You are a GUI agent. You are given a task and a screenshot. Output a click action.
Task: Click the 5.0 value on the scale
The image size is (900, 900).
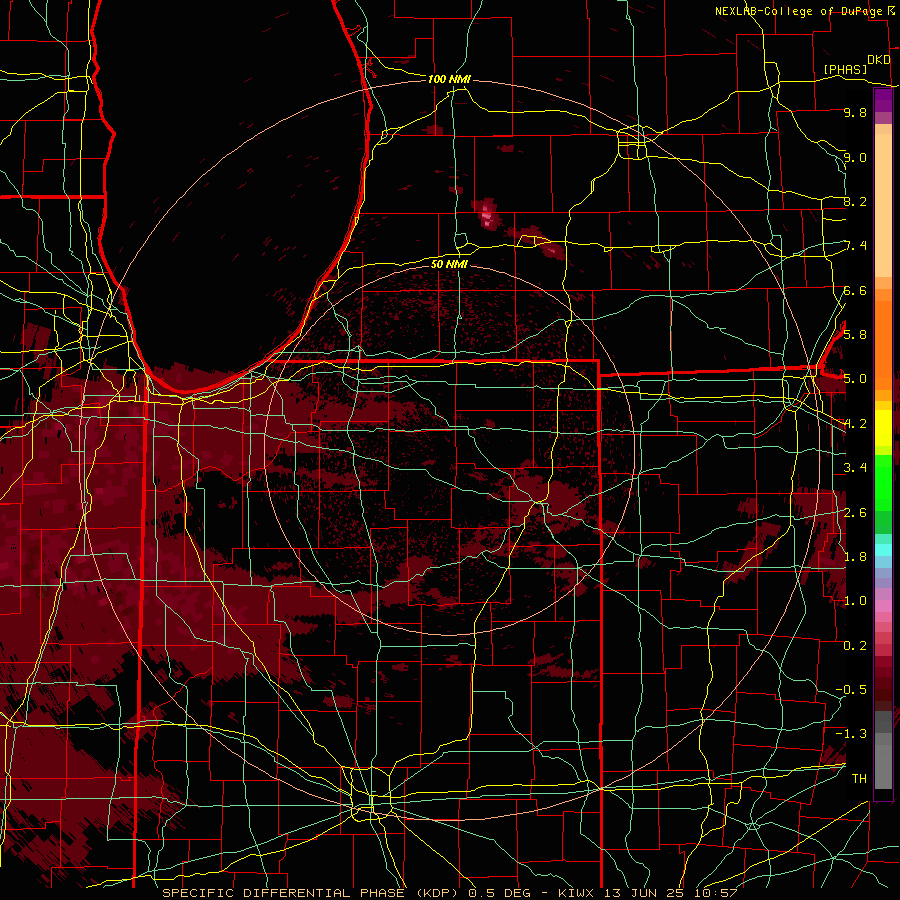click(855, 379)
